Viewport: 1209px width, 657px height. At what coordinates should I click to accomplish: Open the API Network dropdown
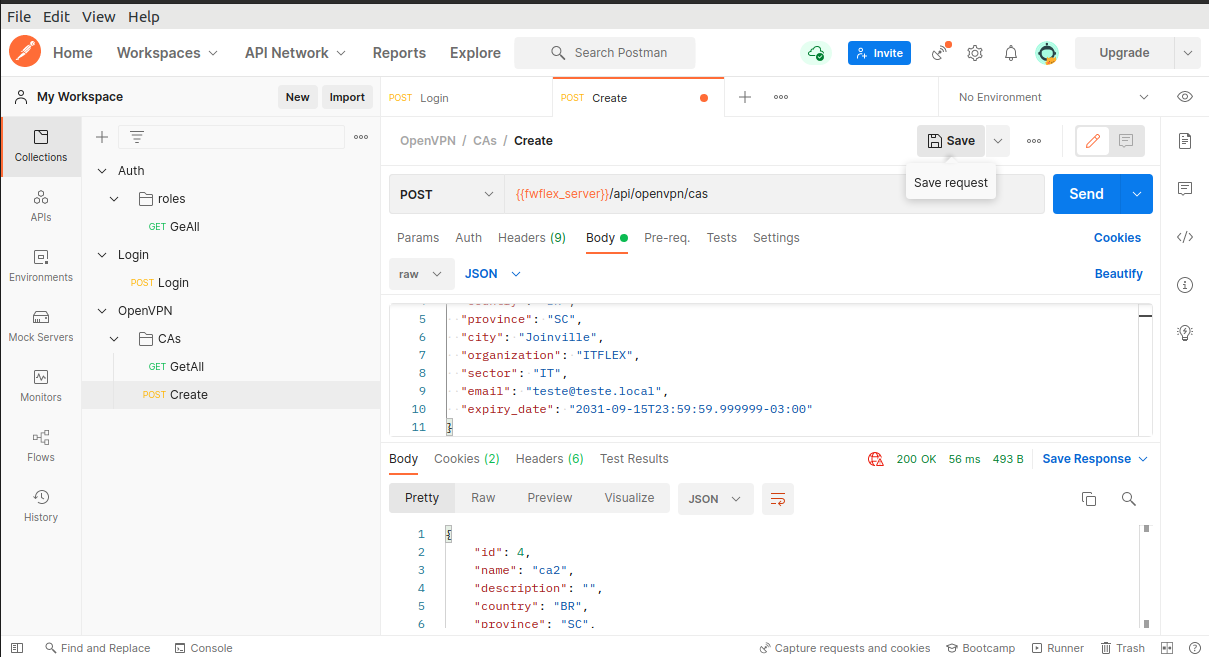(296, 53)
